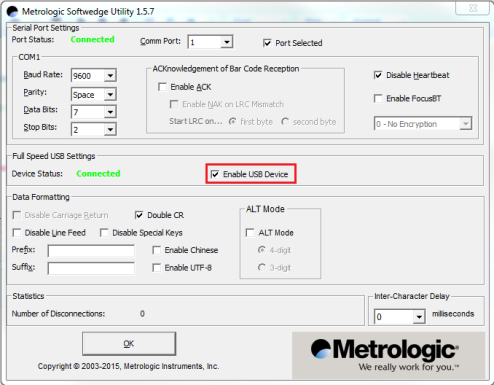494x385 pixels.
Task: Click the Metrologic logo banner
Action: [388, 355]
